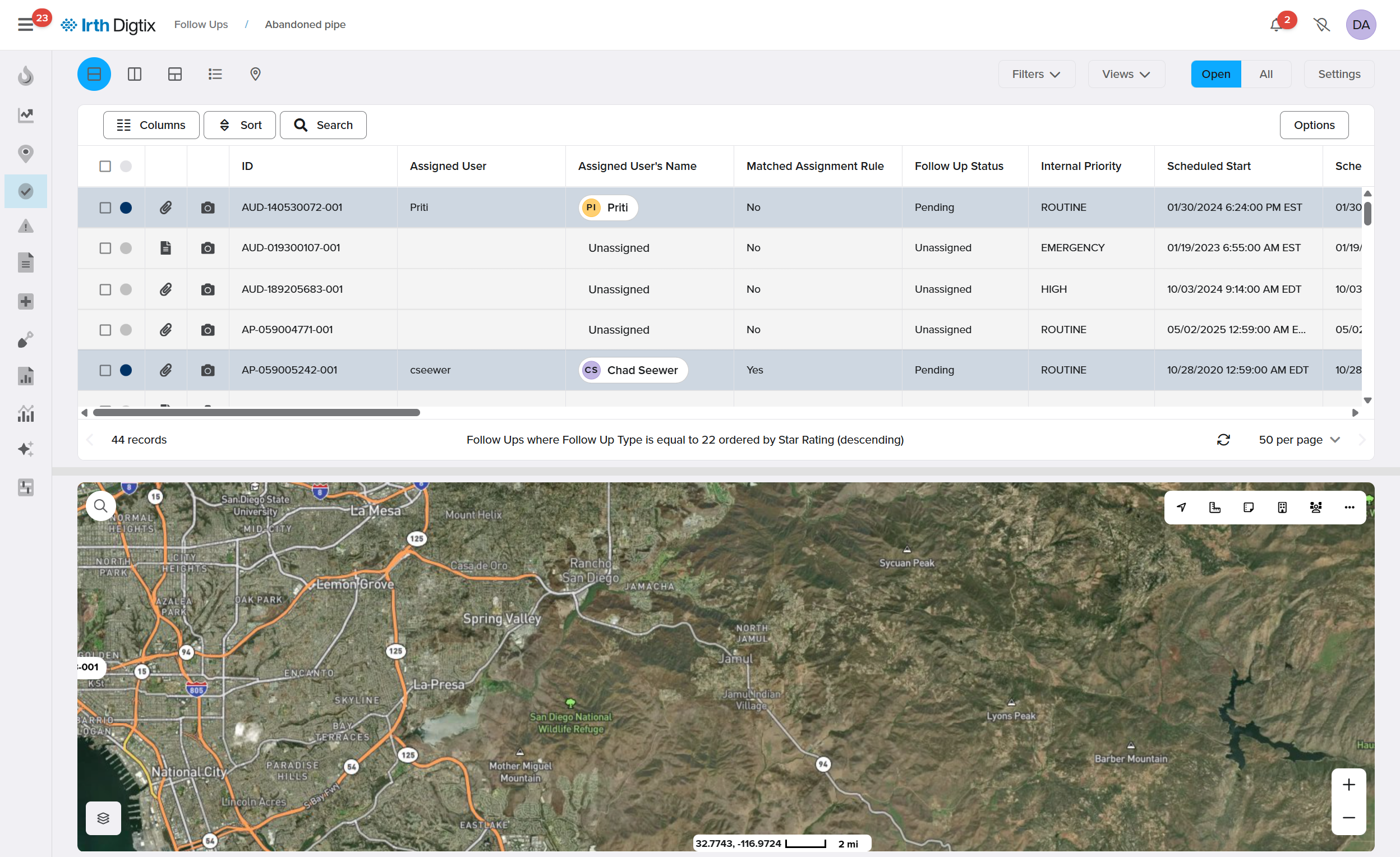This screenshot has width=1400, height=857.
Task: Open the Options button
Action: (x=1313, y=125)
